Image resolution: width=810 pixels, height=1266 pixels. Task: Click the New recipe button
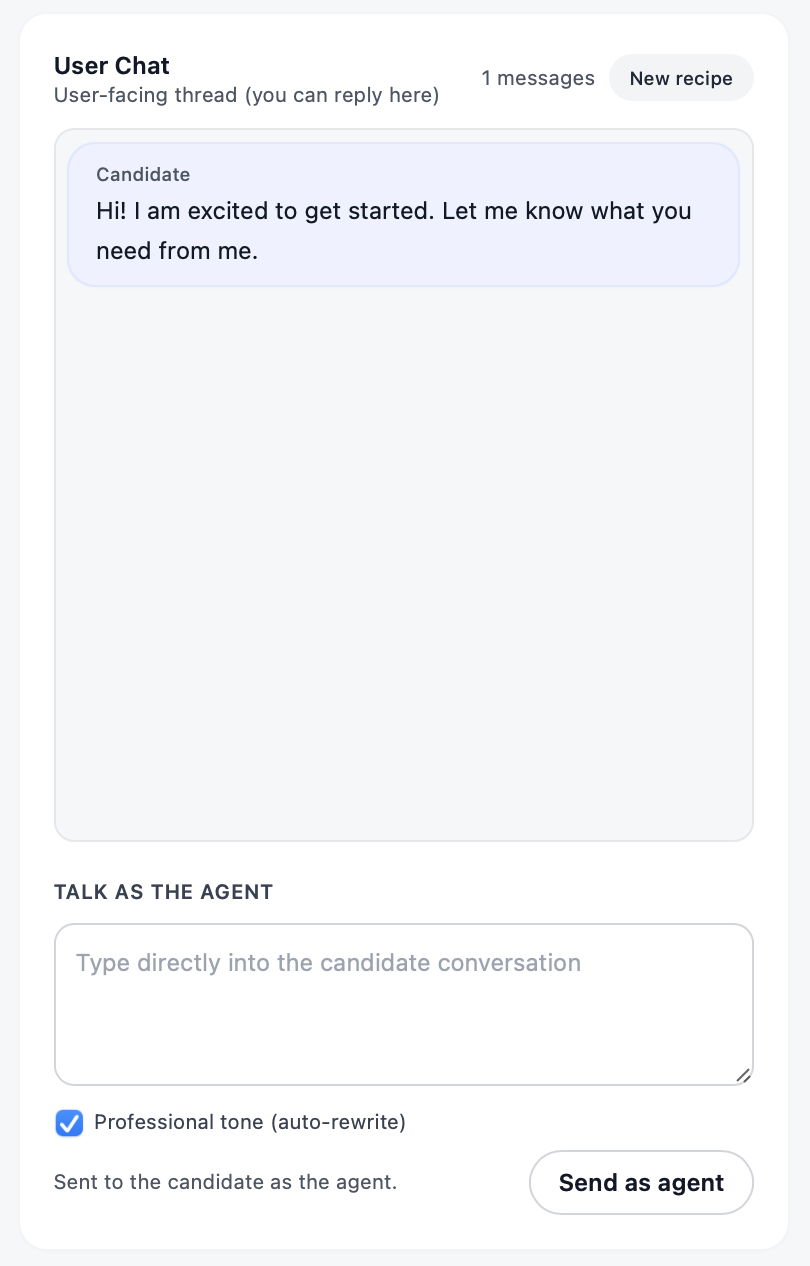tap(681, 78)
